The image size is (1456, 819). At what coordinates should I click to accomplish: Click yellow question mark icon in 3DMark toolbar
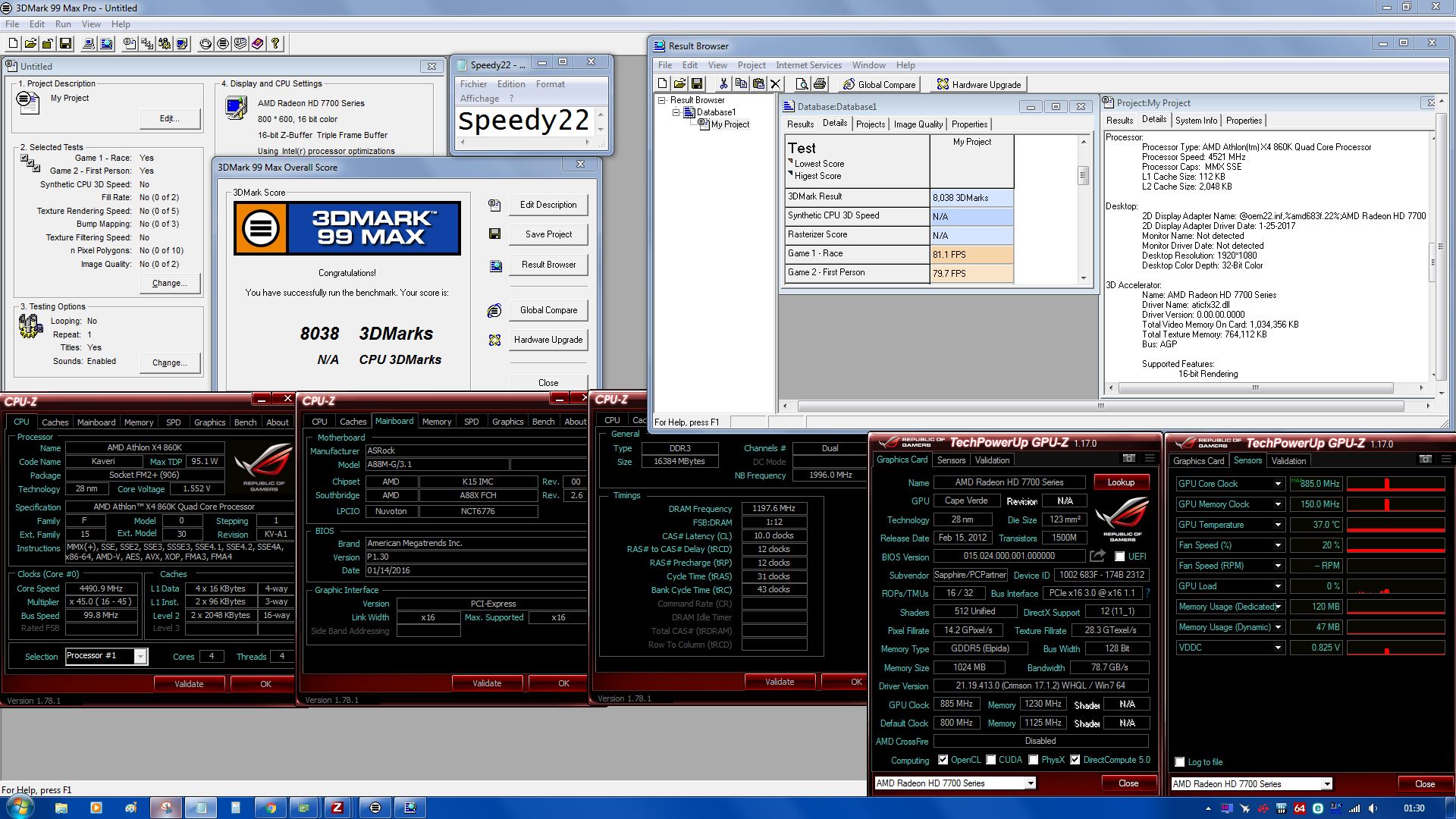point(275,44)
